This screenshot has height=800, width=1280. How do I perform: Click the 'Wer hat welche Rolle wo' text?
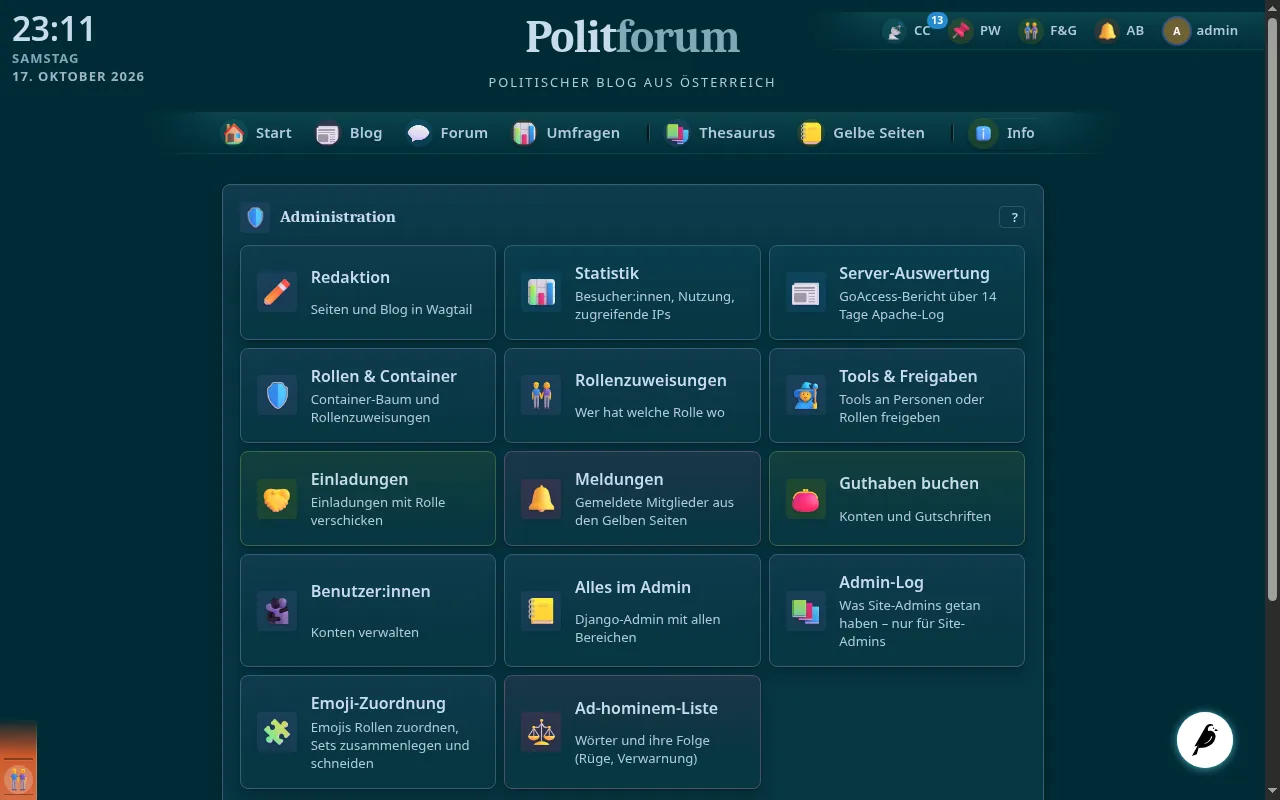pos(650,412)
